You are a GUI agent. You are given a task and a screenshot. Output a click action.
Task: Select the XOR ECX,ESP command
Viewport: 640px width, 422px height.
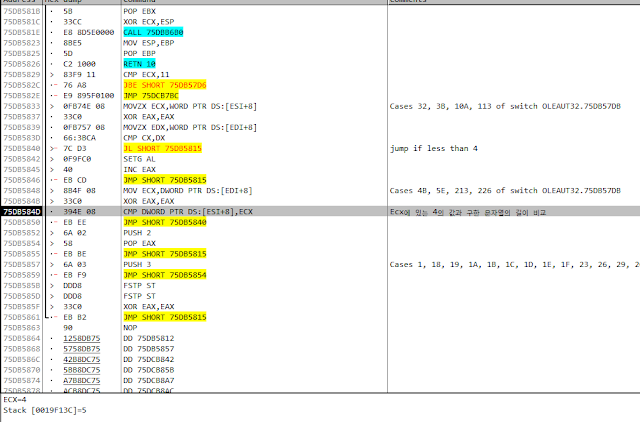click(x=149, y=22)
